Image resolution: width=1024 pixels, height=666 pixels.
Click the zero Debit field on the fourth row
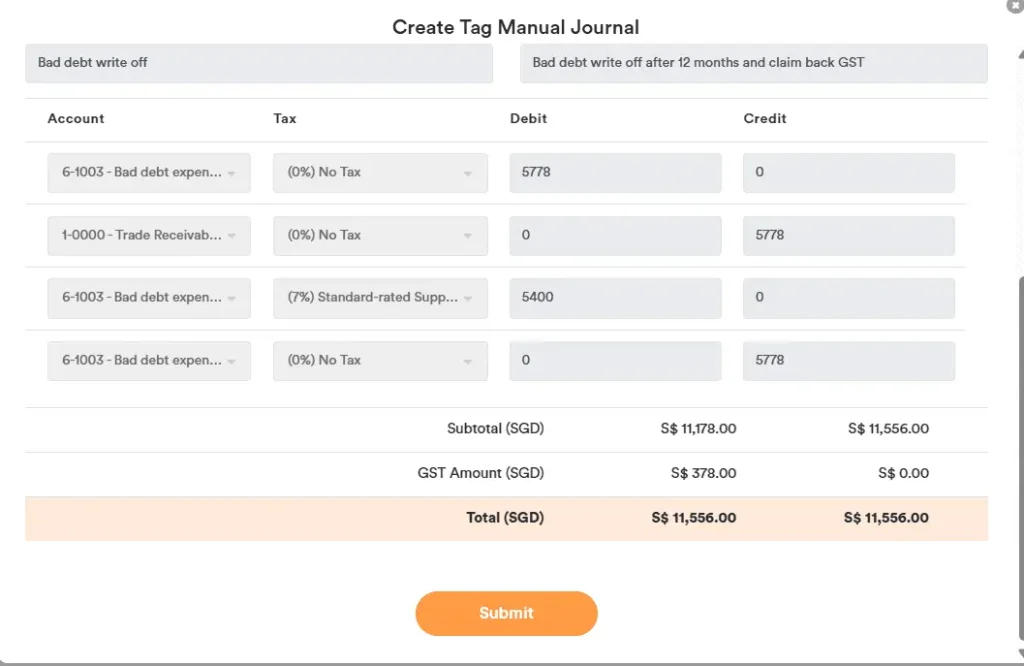(x=615, y=360)
